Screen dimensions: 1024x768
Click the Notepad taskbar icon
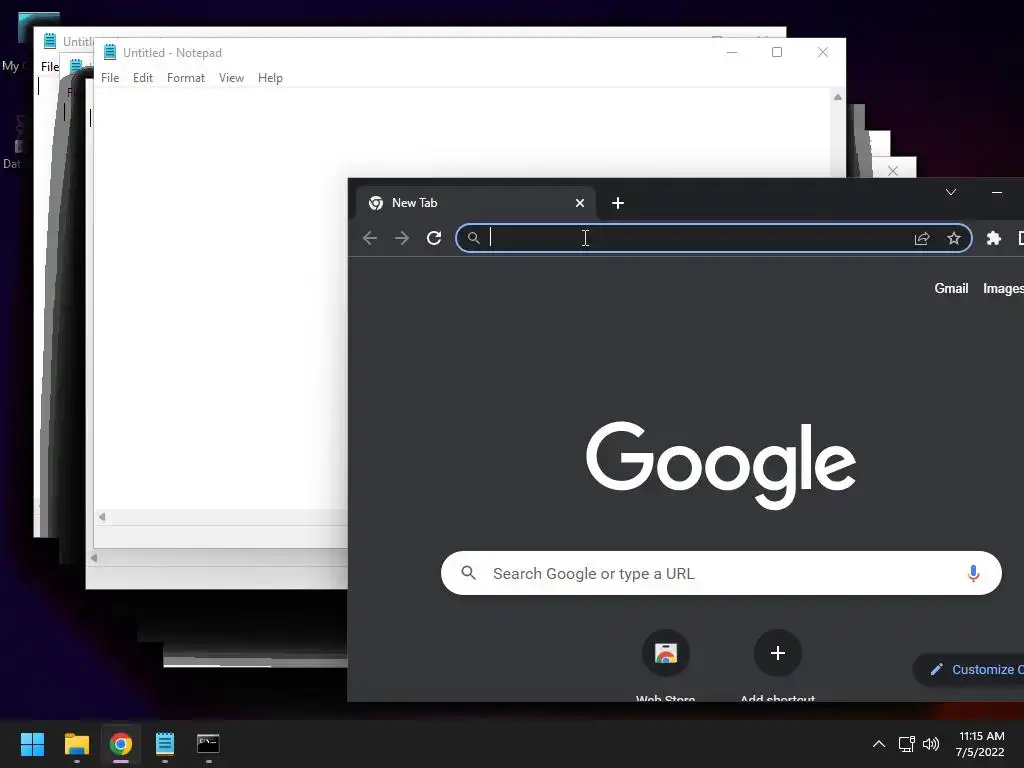tap(165, 744)
